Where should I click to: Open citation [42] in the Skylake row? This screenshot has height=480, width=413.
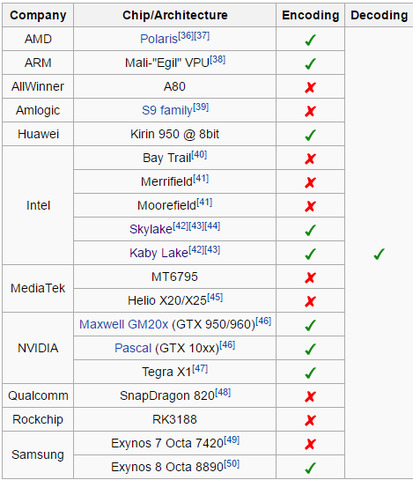(x=181, y=226)
